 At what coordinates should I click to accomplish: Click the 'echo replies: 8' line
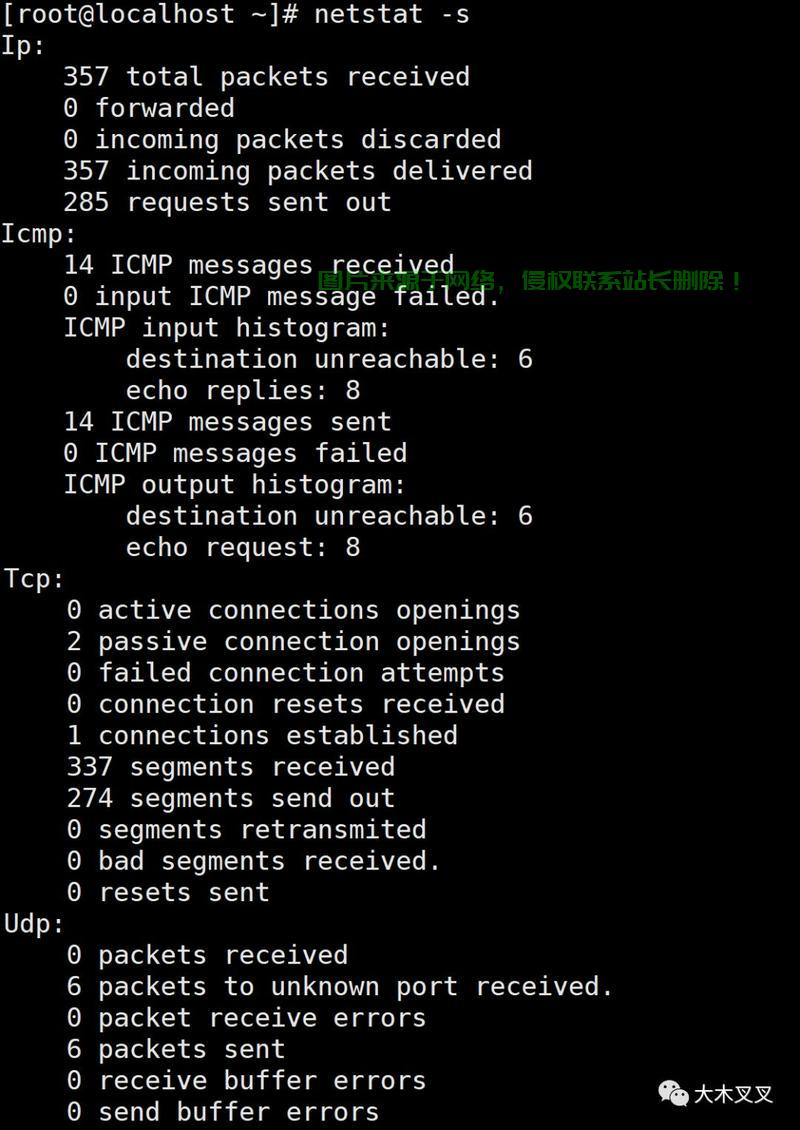coord(243,390)
